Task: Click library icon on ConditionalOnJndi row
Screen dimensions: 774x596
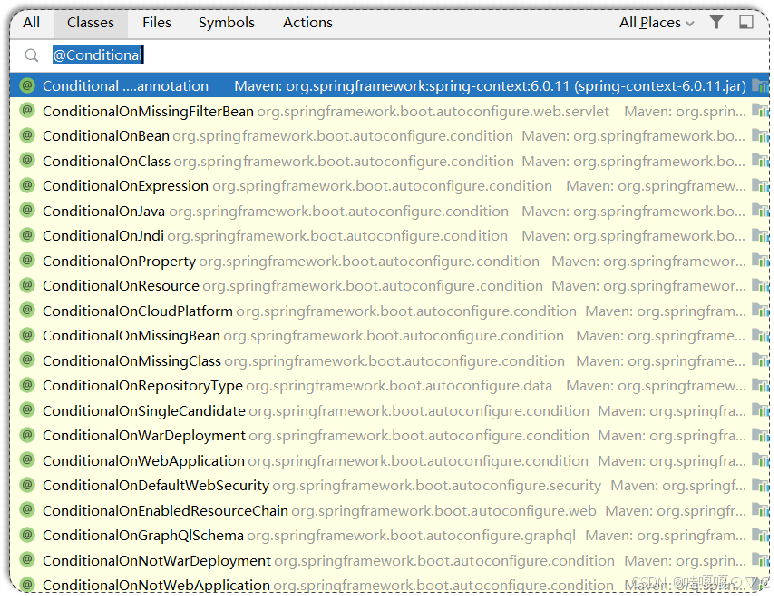Action: coord(760,236)
